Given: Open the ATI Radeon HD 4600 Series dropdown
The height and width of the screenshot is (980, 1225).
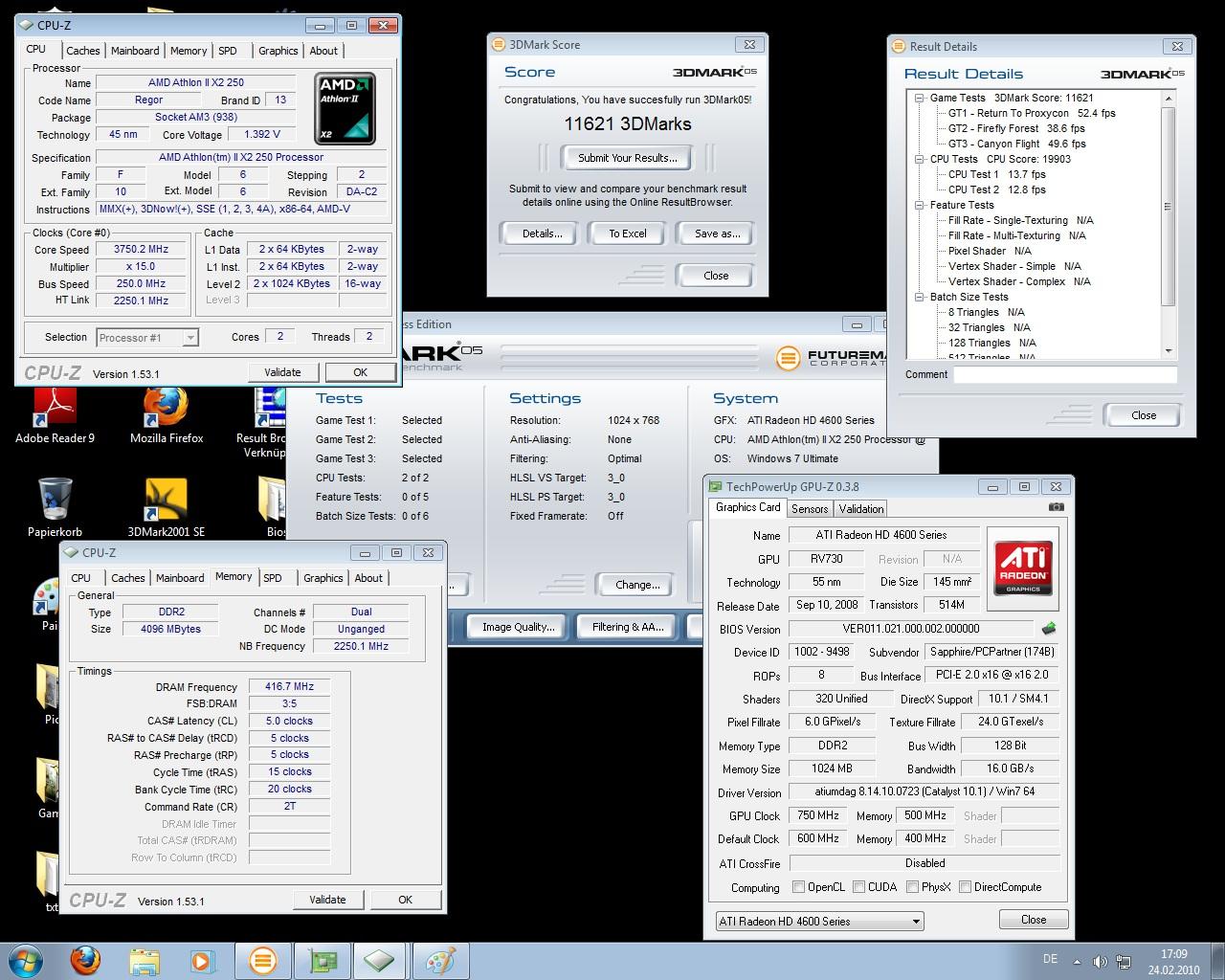Looking at the screenshot, I should (820, 921).
